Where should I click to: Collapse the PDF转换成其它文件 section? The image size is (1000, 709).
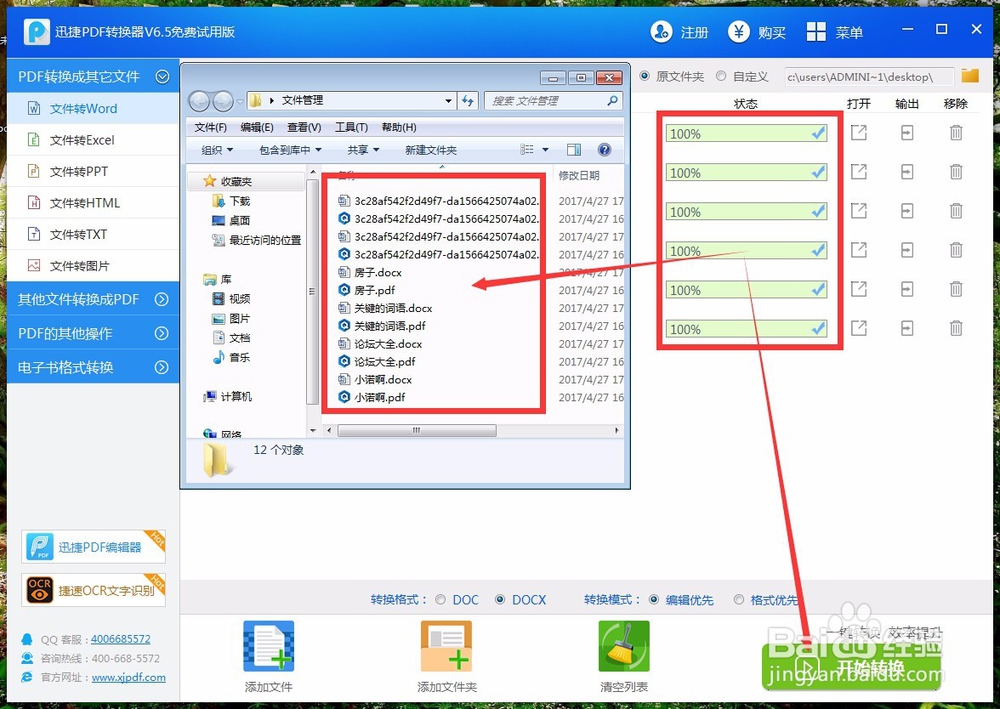(163, 77)
